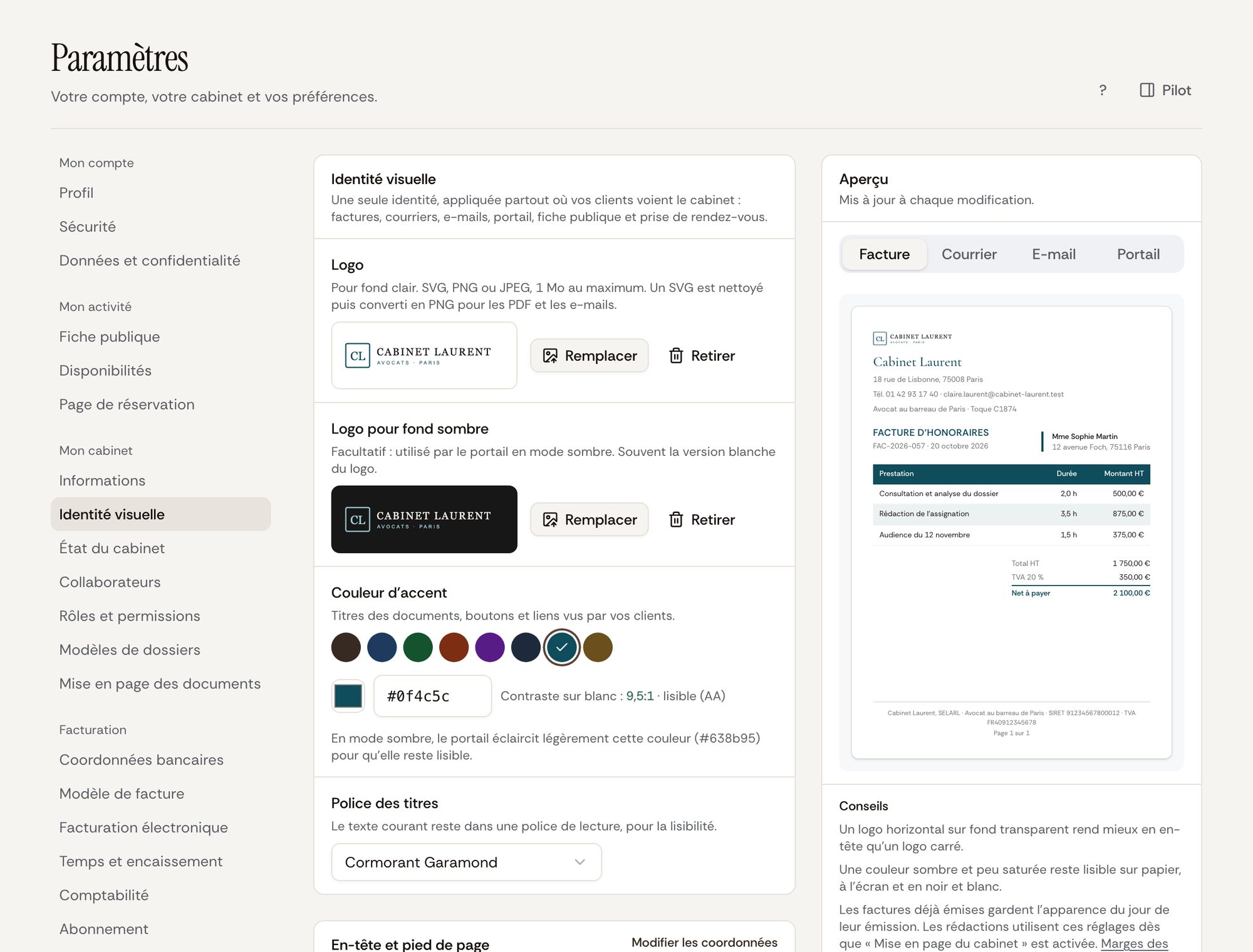The image size is (1253, 952).
Task: Open Modèles de dossiers
Action: pyautogui.click(x=160, y=649)
